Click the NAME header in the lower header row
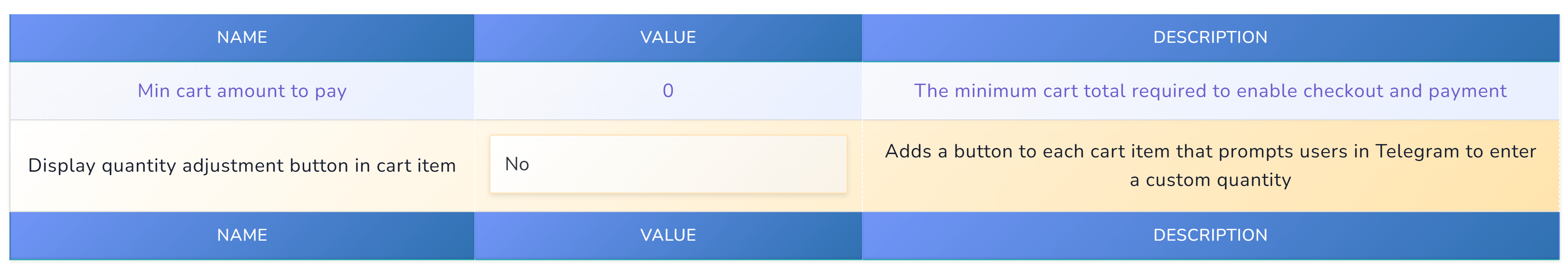 click(x=242, y=235)
